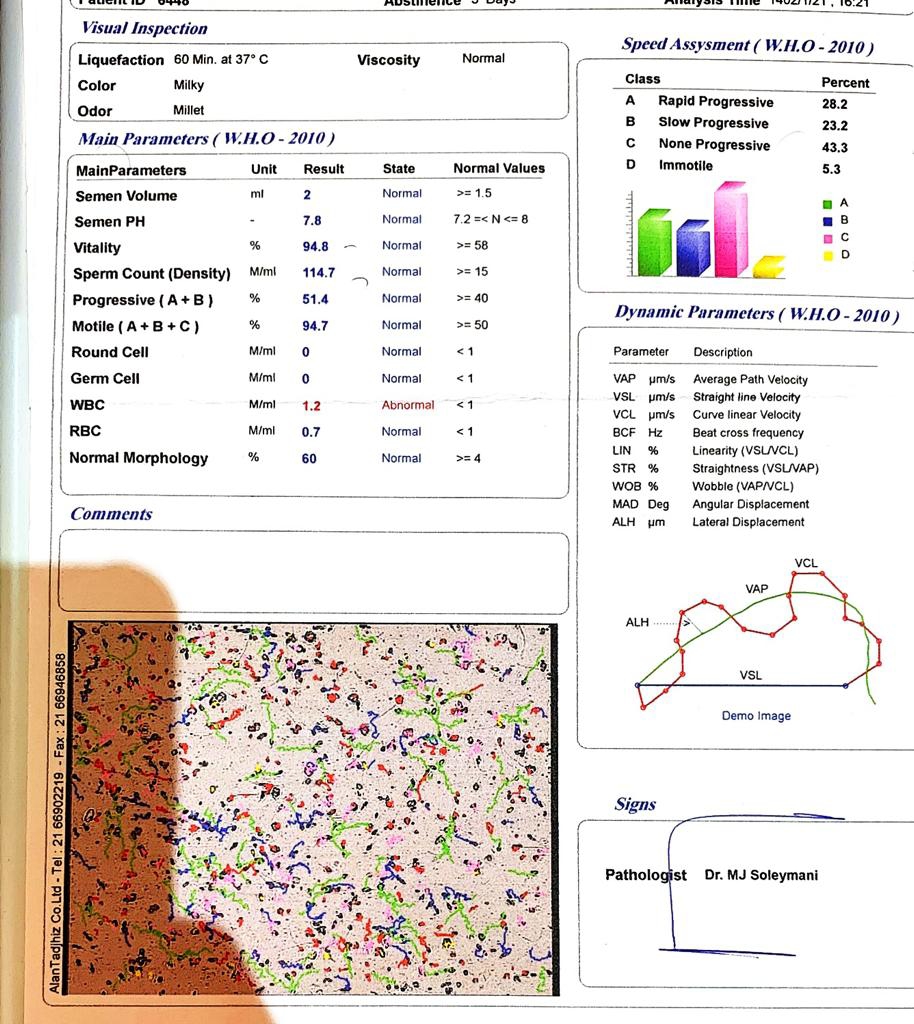
Task: Click the red Abnormal state for WBC
Action: point(408,405)
